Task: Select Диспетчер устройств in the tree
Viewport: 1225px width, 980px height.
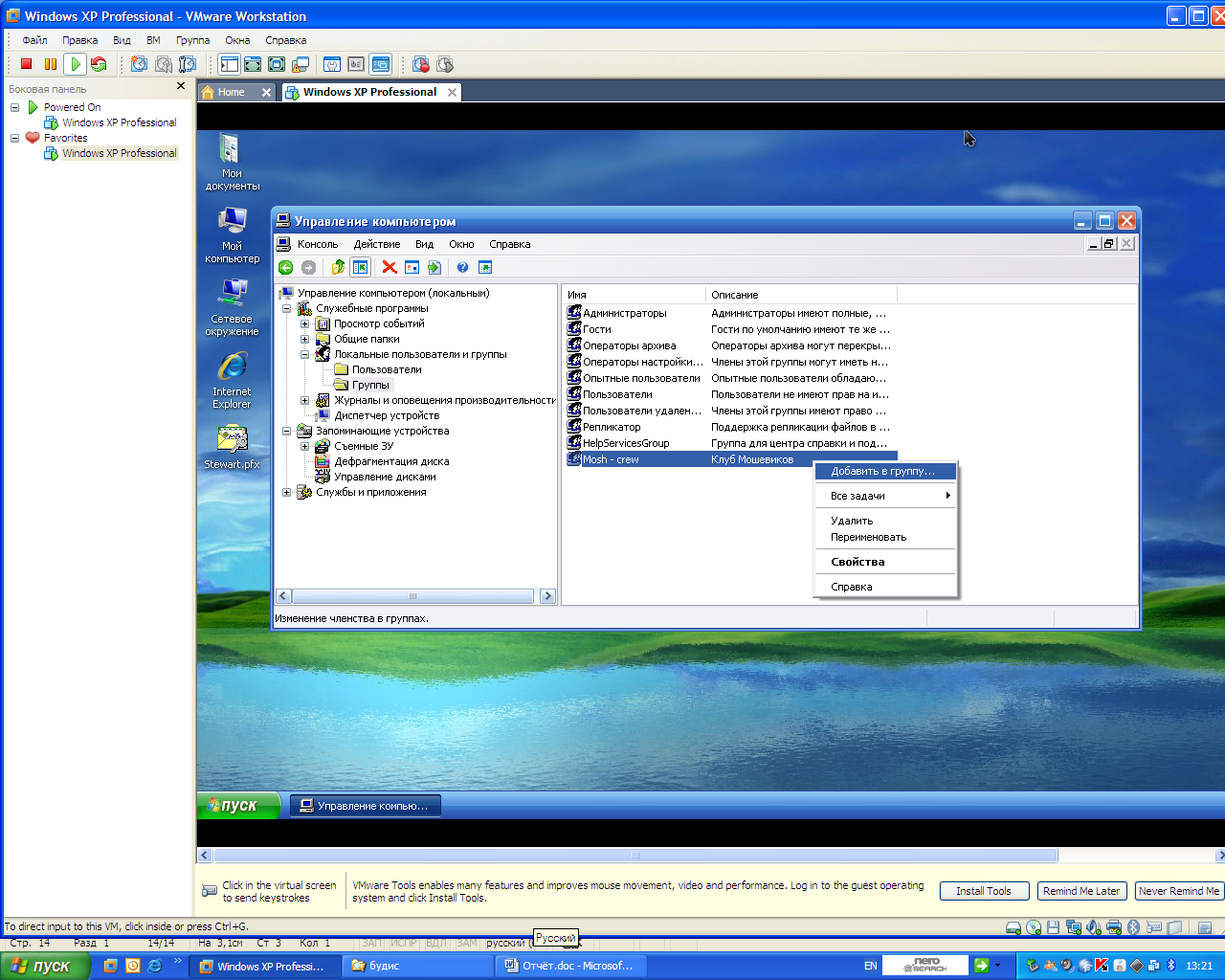Action: [387, 415]
